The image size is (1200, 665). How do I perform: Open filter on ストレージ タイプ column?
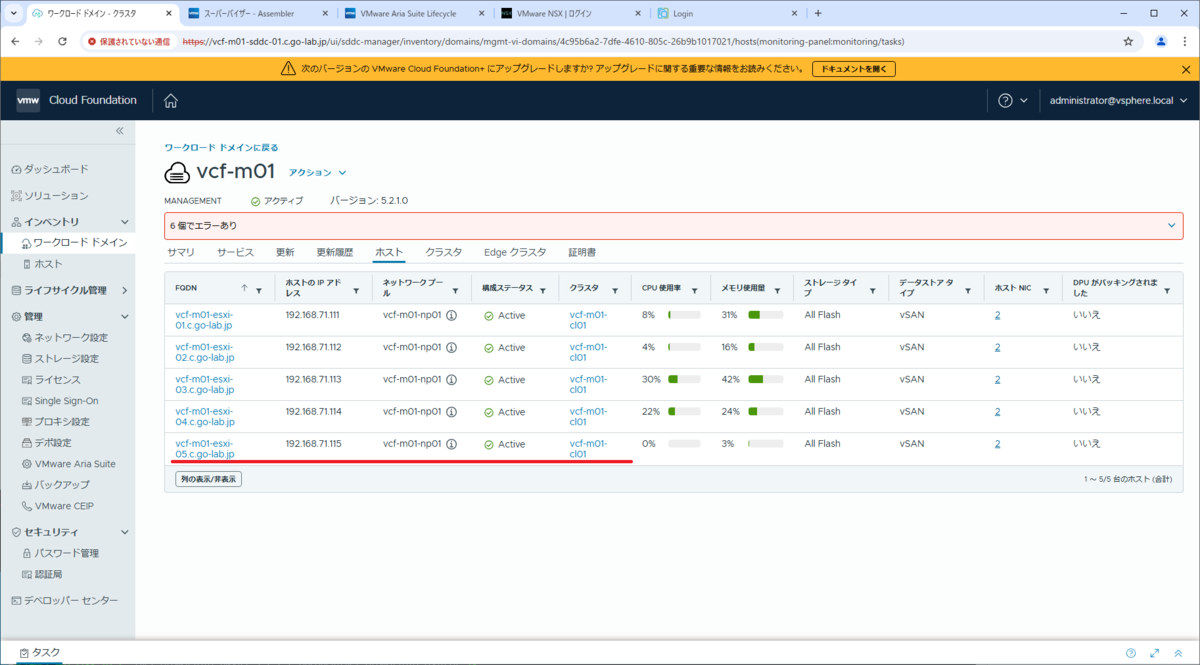pos(871,291)
